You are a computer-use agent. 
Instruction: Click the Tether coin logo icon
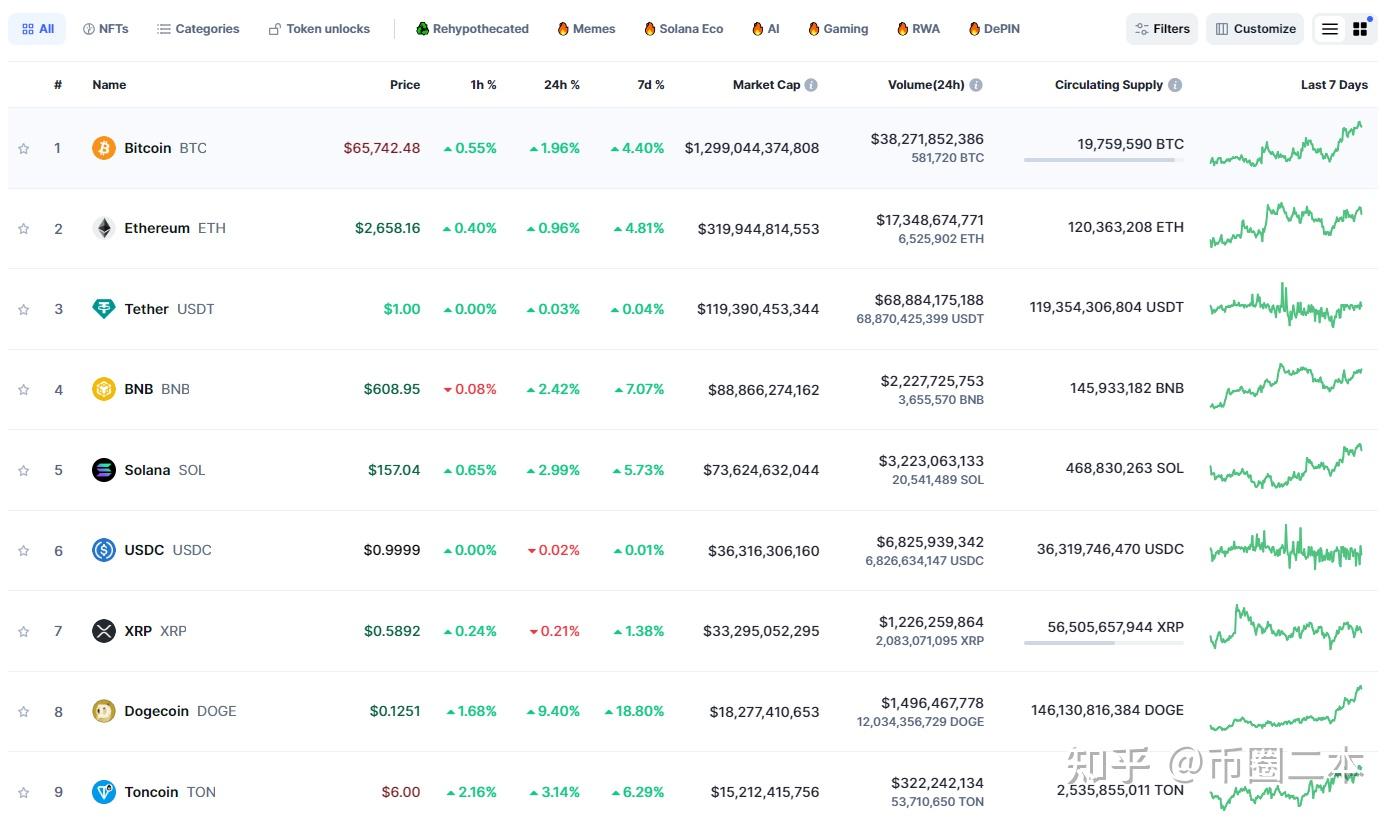(x=104, y=309)
